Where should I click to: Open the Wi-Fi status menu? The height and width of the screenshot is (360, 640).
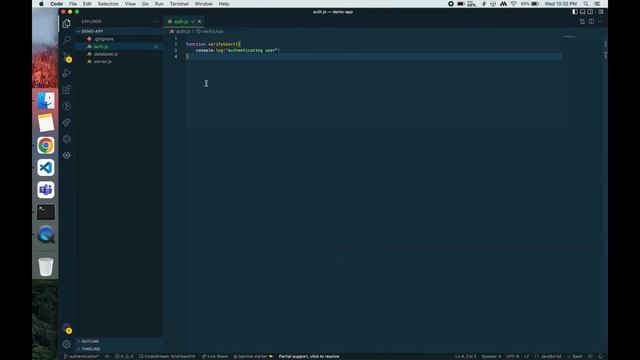point(513,4)
